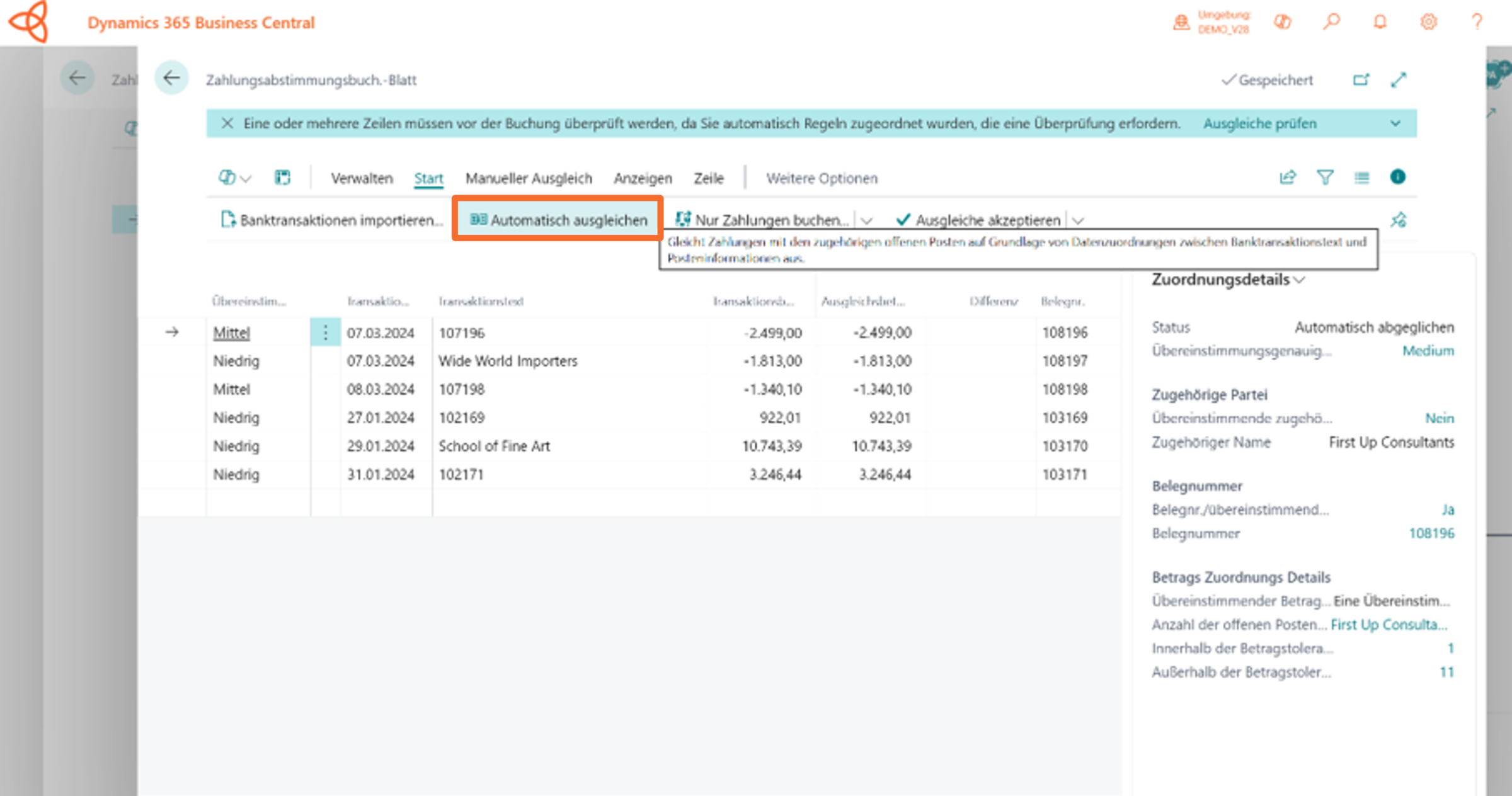
Task: Open Manueller Ausgleich menu
Action: pos(529,178)
